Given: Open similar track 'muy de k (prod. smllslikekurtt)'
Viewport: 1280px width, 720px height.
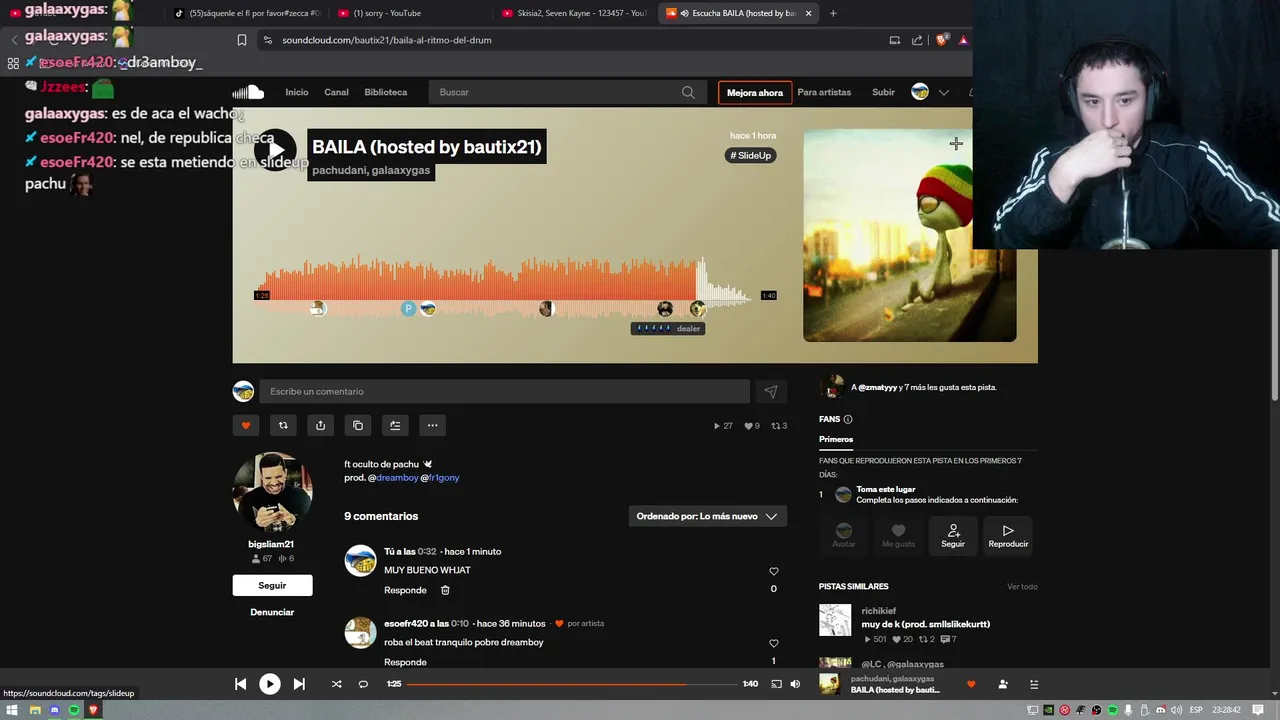Looking at the screenshot, I should (926, 624).
